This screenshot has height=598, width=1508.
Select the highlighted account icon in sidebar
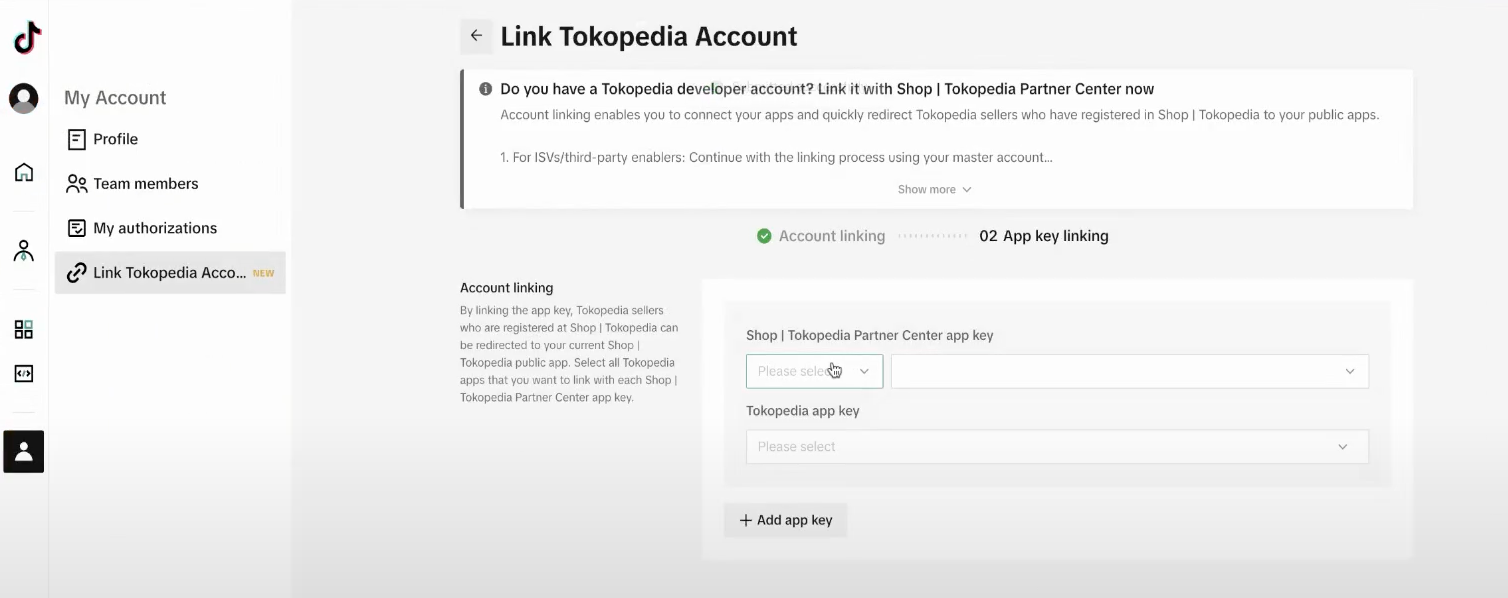point(24,451)
